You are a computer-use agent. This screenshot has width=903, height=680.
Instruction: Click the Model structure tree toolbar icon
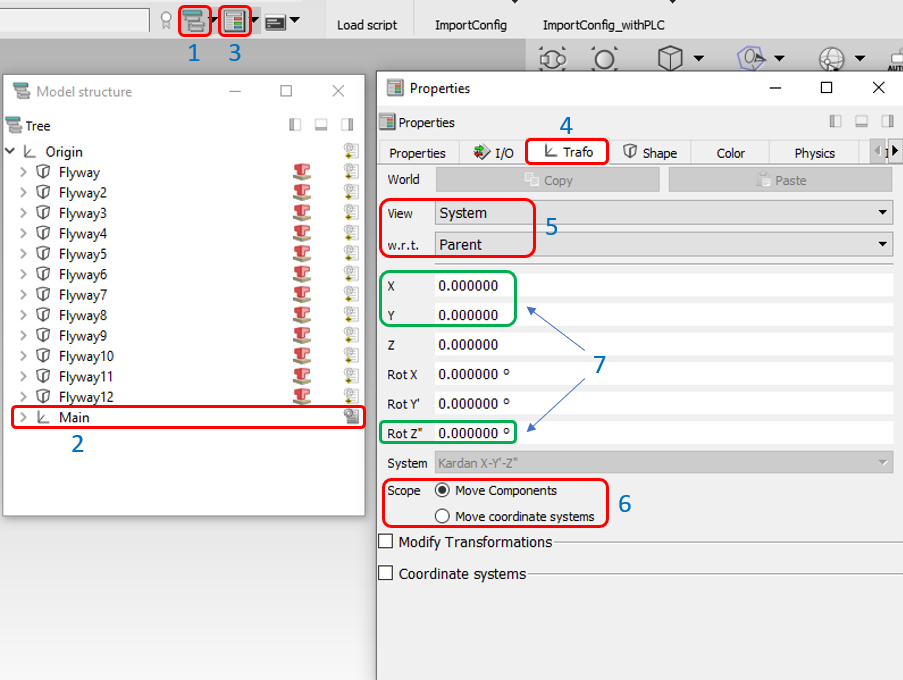coord(193,20)
